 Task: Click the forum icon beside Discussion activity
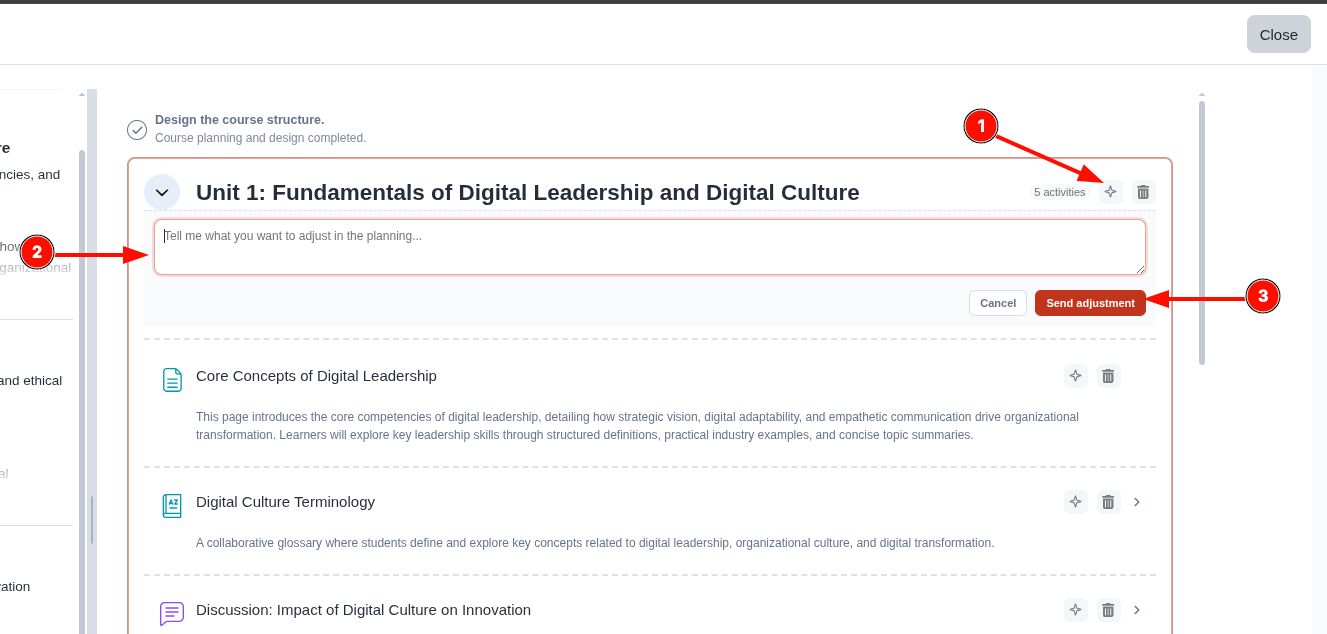point(172,613)
